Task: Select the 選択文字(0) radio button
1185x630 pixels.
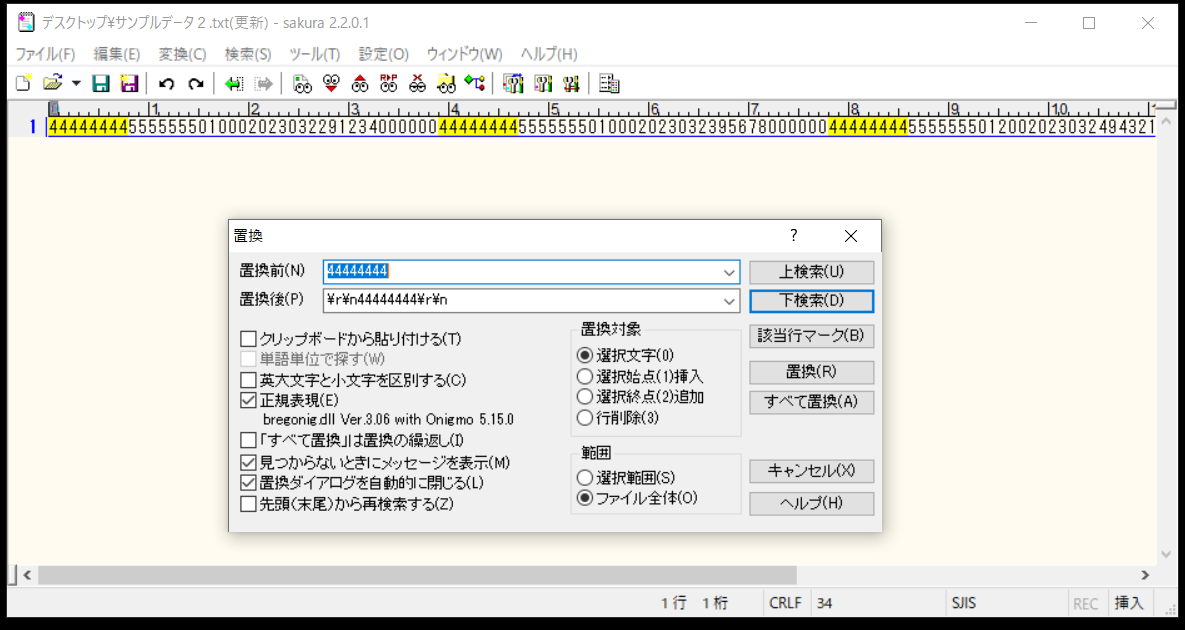Action: tap(584, 354)
